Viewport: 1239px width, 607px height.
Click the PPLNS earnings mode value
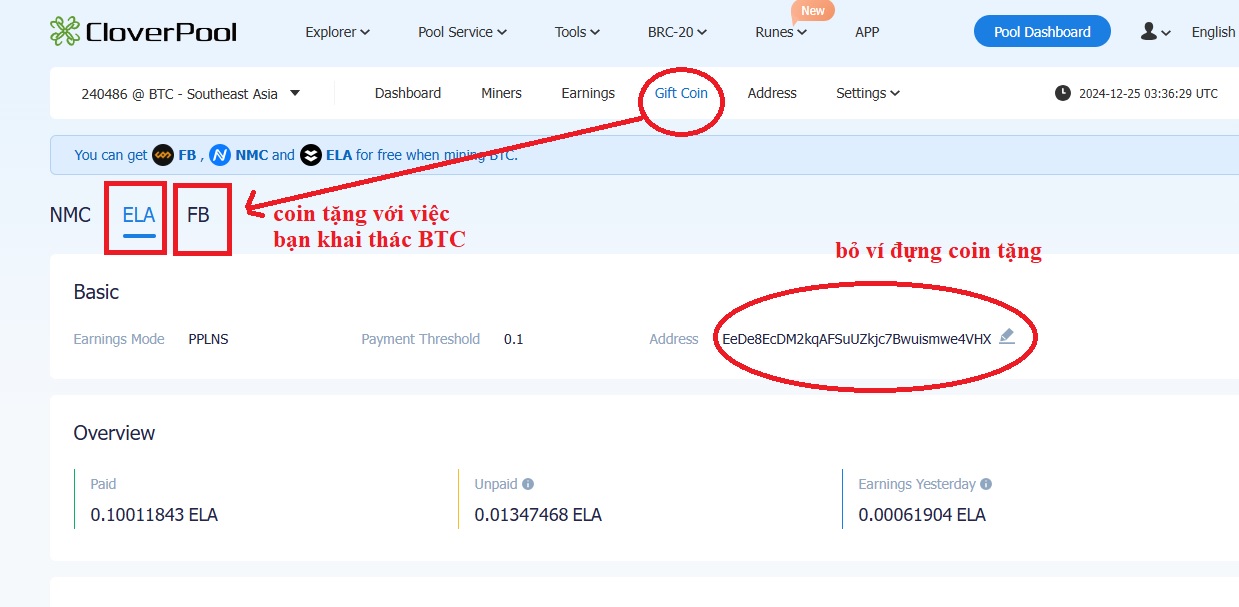click(208, 339)
